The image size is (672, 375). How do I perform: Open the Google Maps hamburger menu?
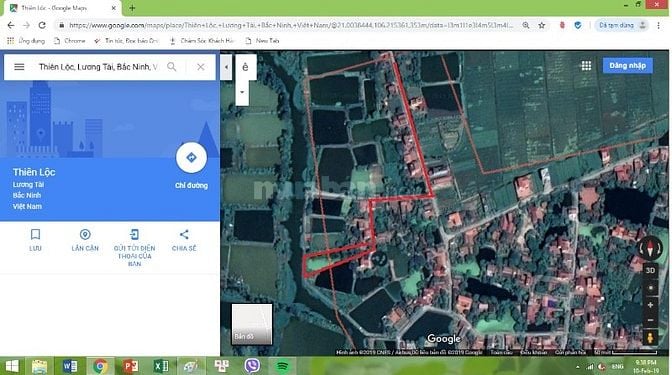(x=19, y=67)
